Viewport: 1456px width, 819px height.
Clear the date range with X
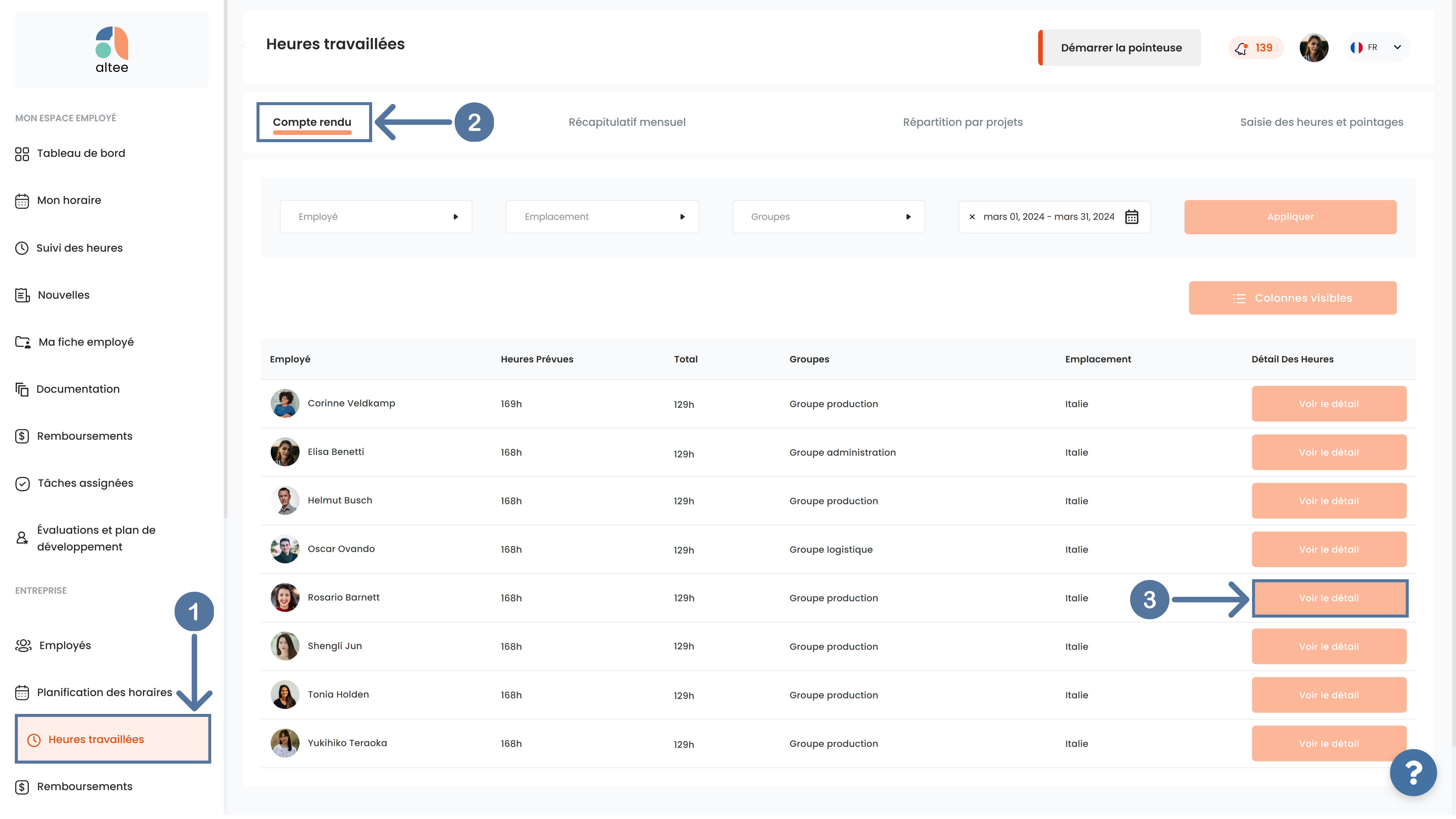coord(972,217)
